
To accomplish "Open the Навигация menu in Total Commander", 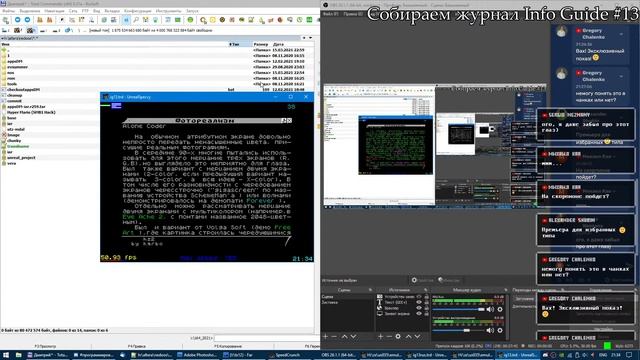I will point(54,11).
